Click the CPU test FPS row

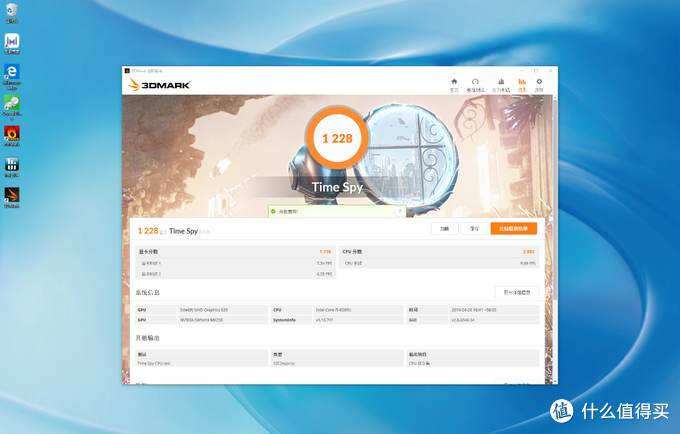coord(439,263)
